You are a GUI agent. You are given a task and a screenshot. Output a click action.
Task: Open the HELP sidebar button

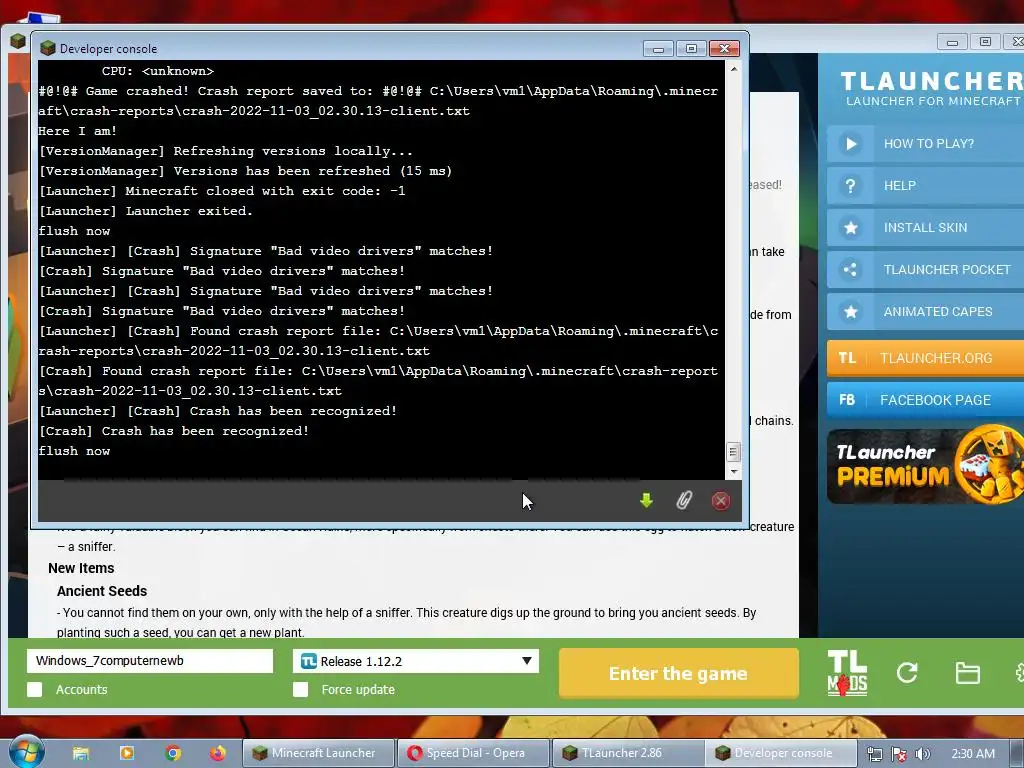(x=925, y=186)
